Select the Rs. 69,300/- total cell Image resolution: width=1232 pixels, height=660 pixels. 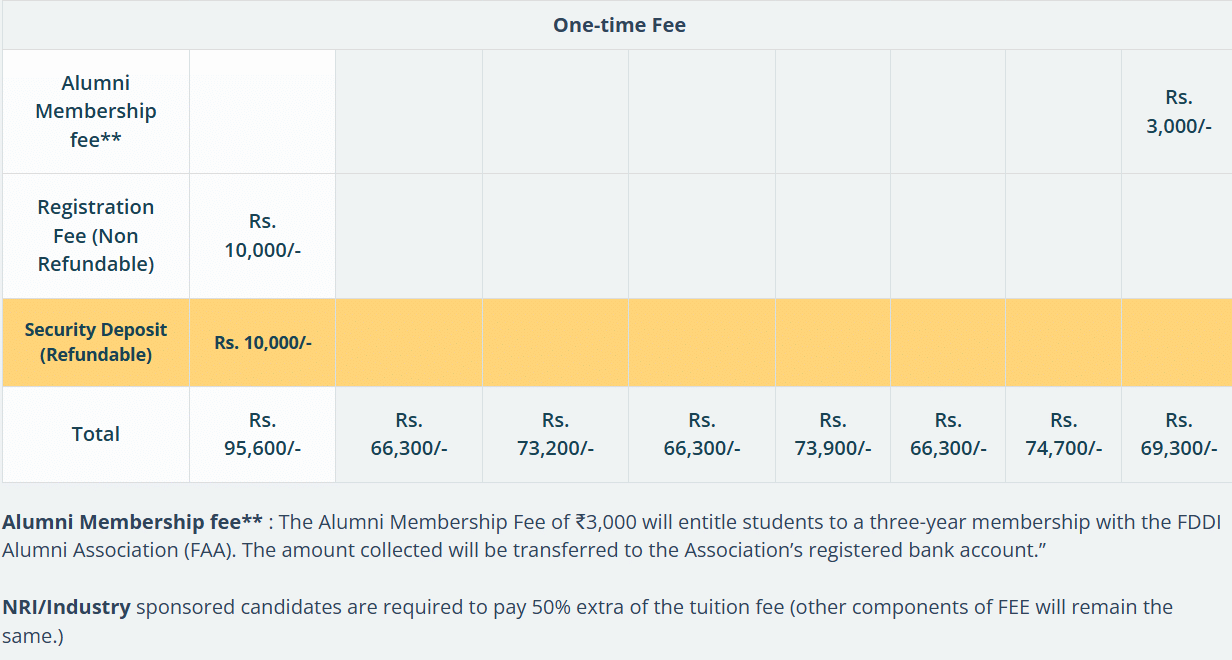pyautogui.click(x=1178, y=434)
